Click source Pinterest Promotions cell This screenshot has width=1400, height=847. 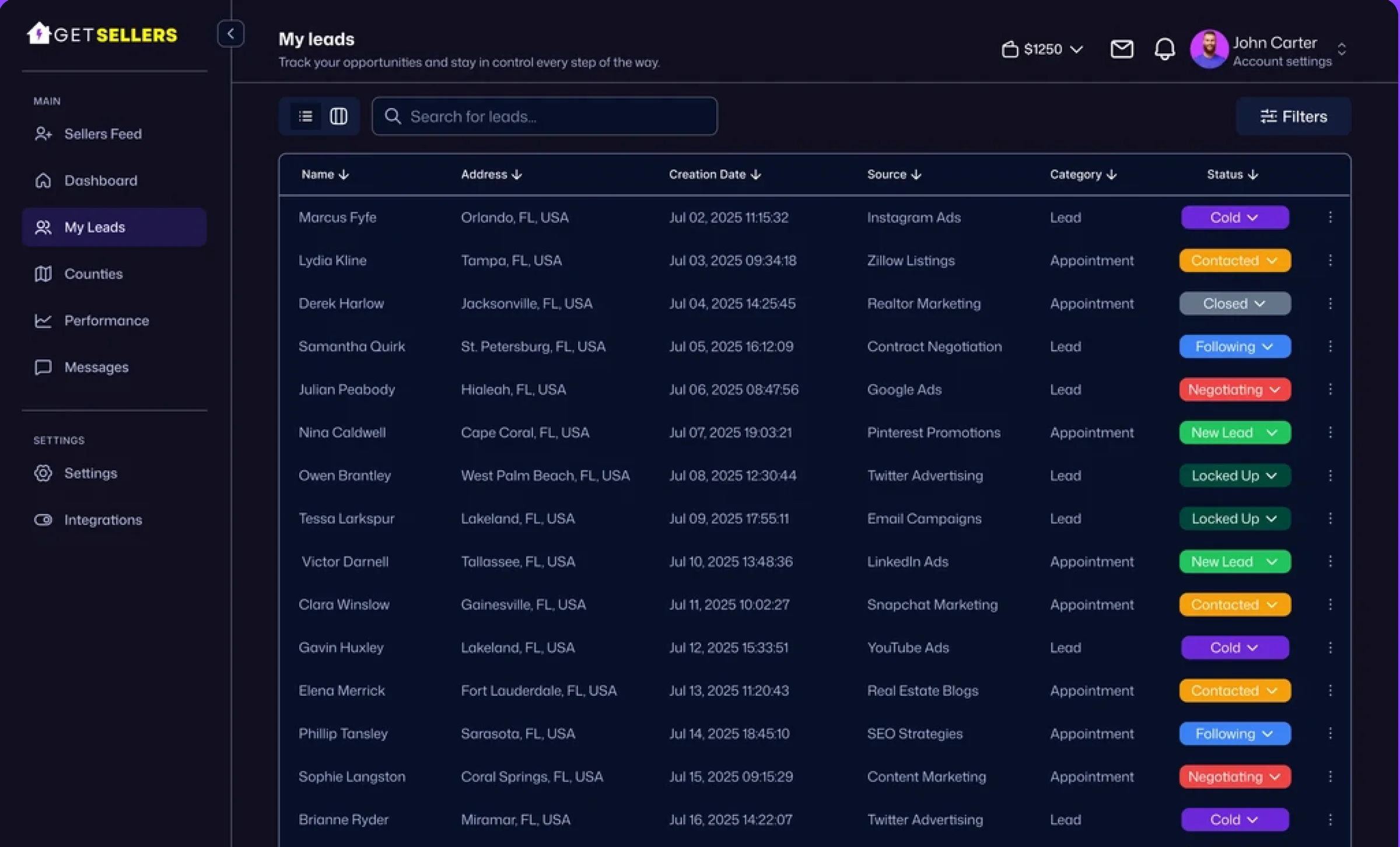[933, 432]
